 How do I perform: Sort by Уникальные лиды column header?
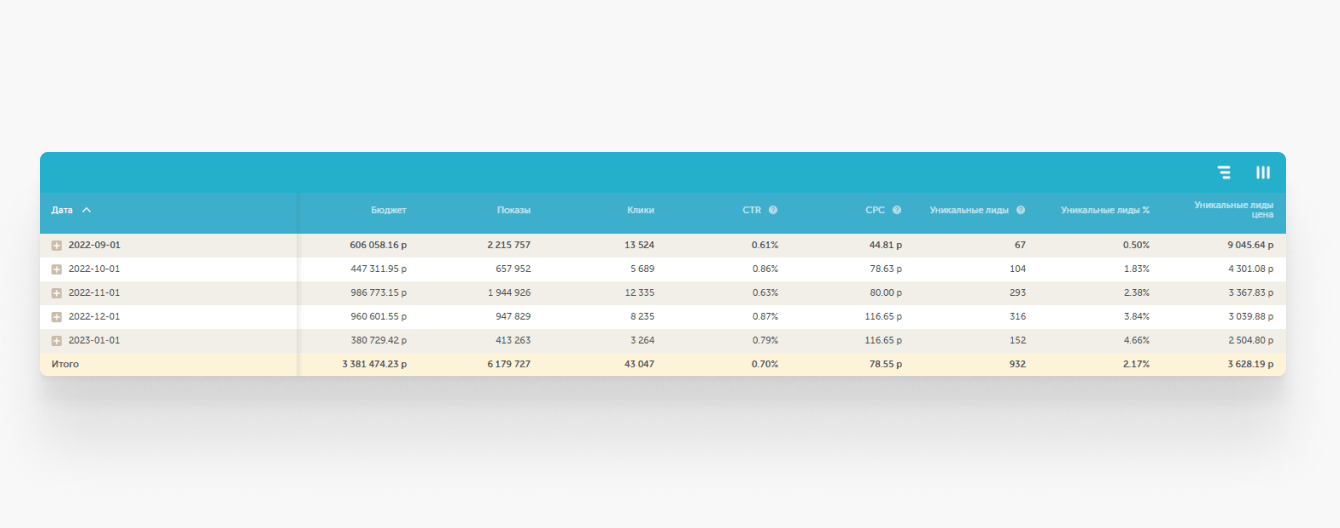970,210
